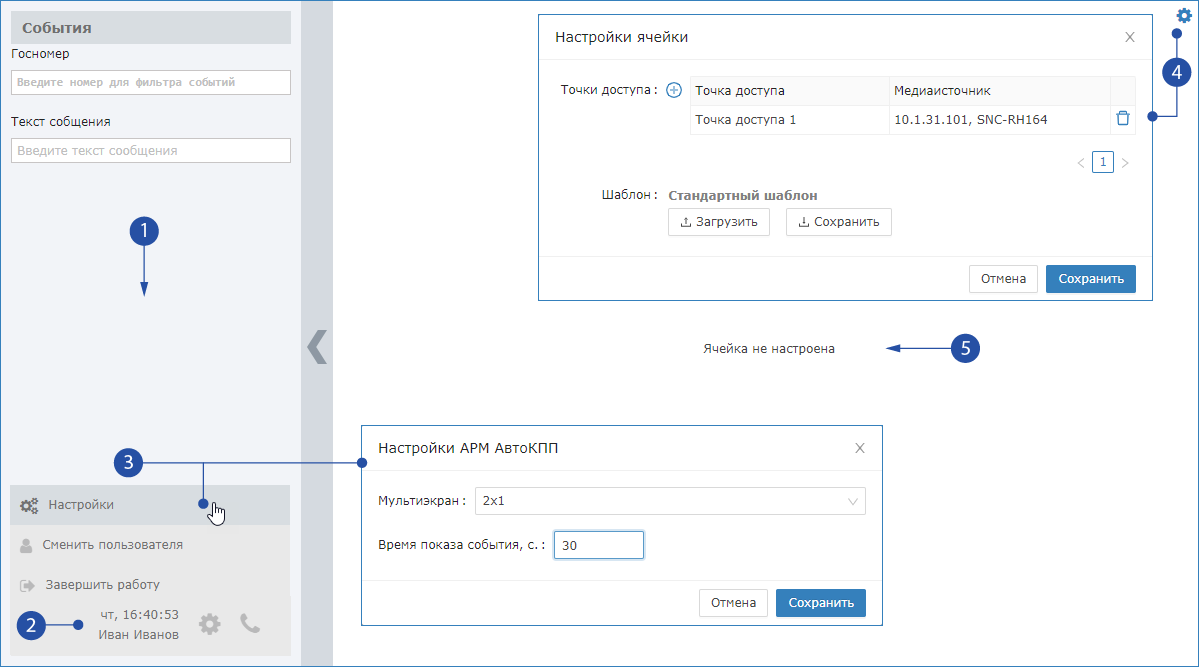Select Завершить работу menu item
The image size is (1200, 668).
[x=102, y=584]
